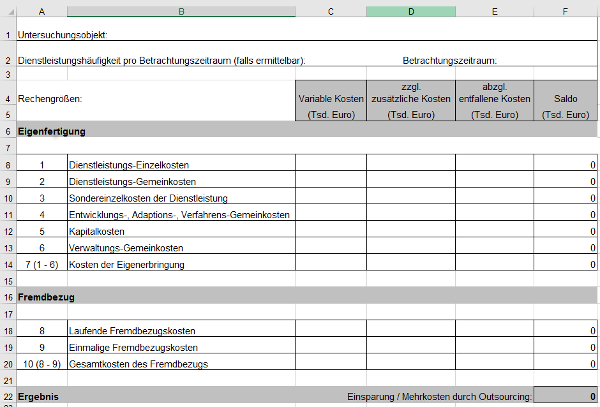Select the whole column B
The height and width of the screenshot is (407, 600).
pyautogui.click(x=181, y=11)
